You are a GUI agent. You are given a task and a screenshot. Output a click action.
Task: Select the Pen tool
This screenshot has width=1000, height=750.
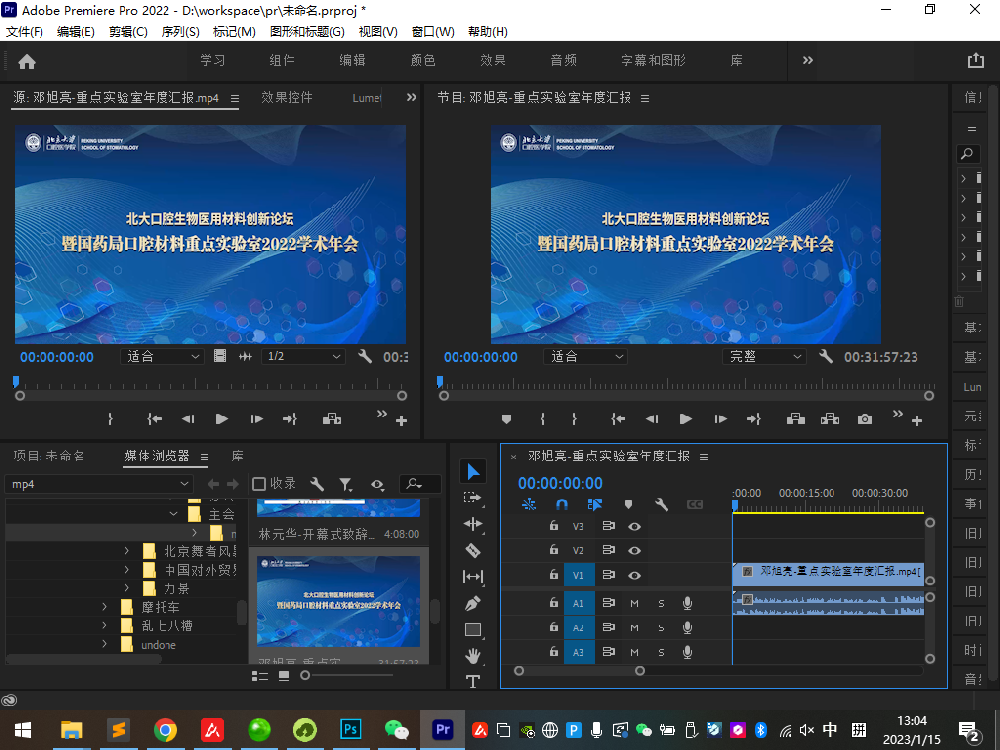pos(473,603)
